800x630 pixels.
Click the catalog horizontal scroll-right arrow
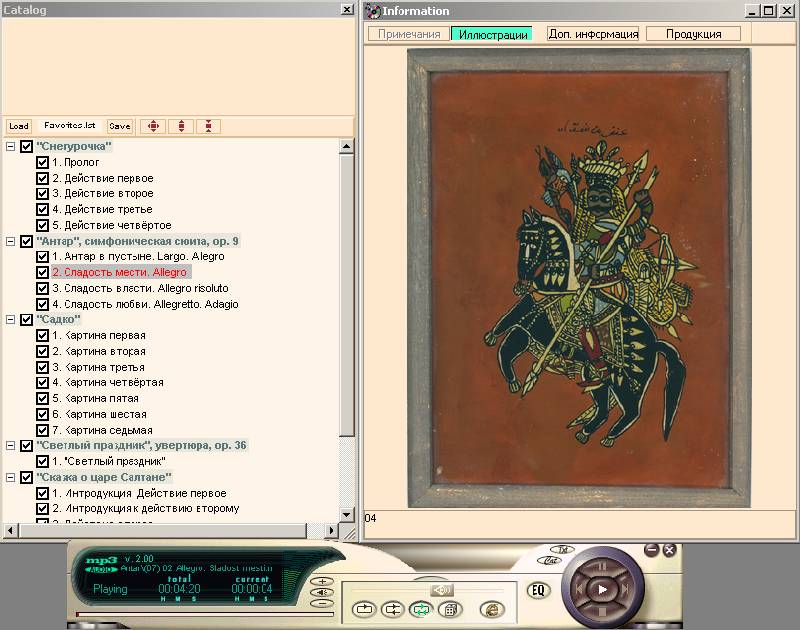pyautogui.click(x=332, y=531)
